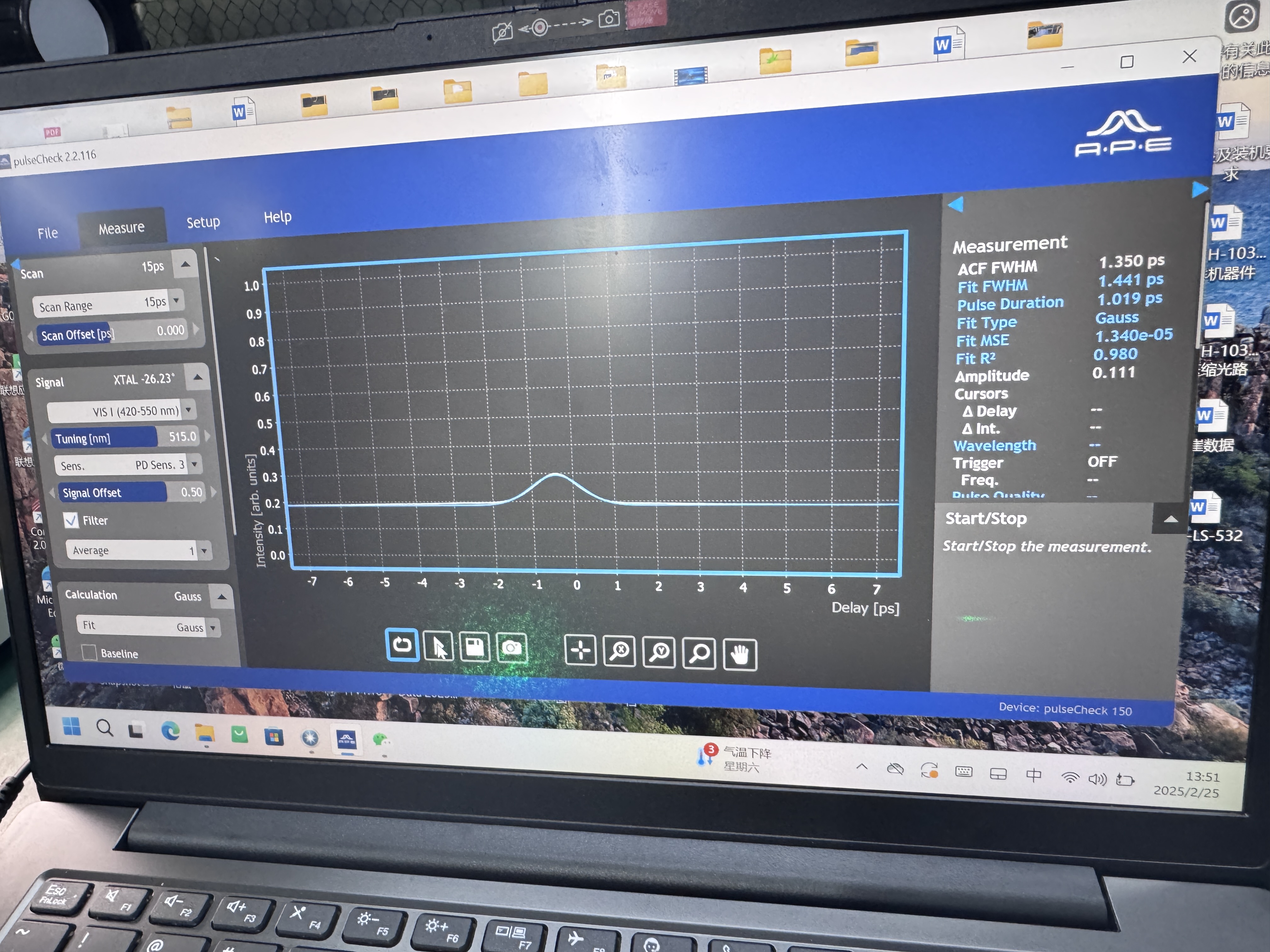This screenshot has width=1270, height=952.
Task: Switch to the Measure tab
Action: [121, 228]
